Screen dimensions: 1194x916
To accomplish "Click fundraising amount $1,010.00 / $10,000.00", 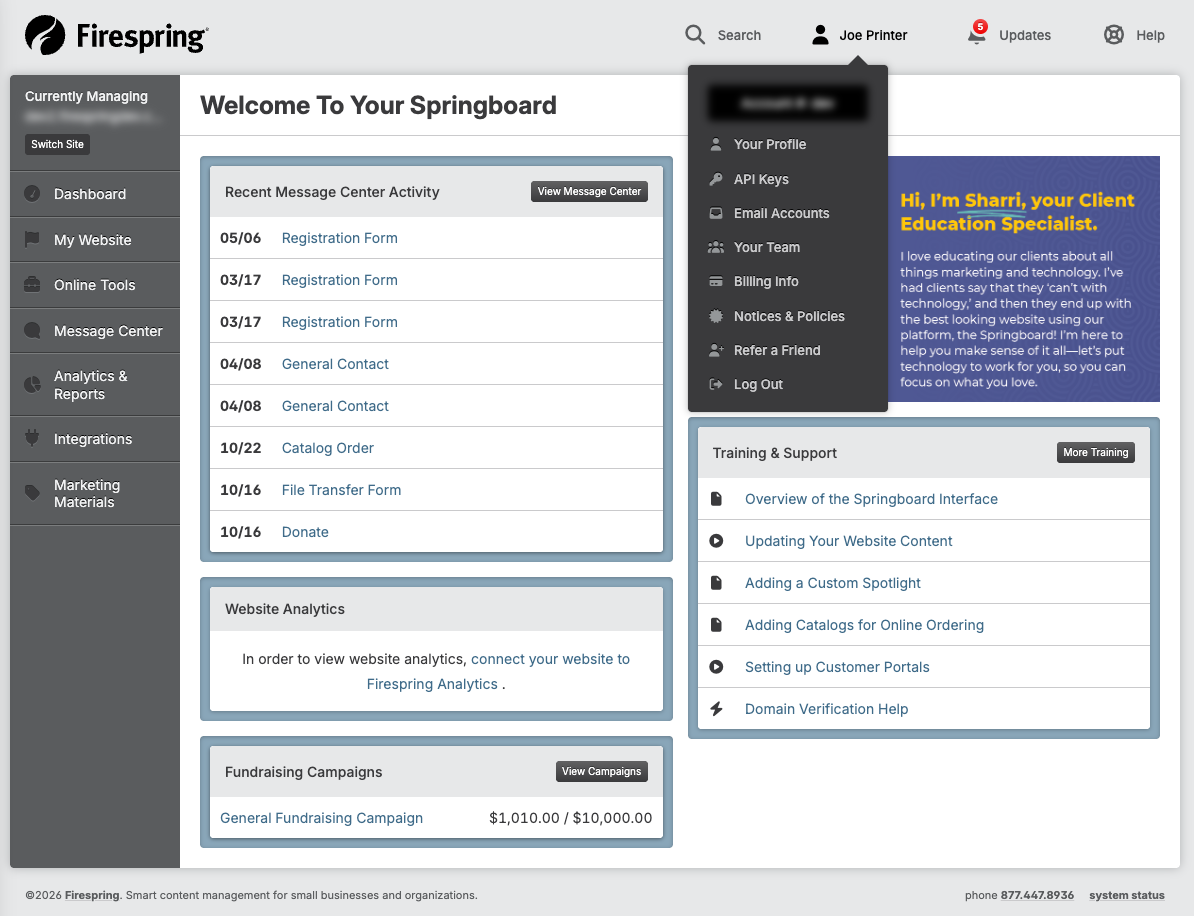I will coord(570,818).
